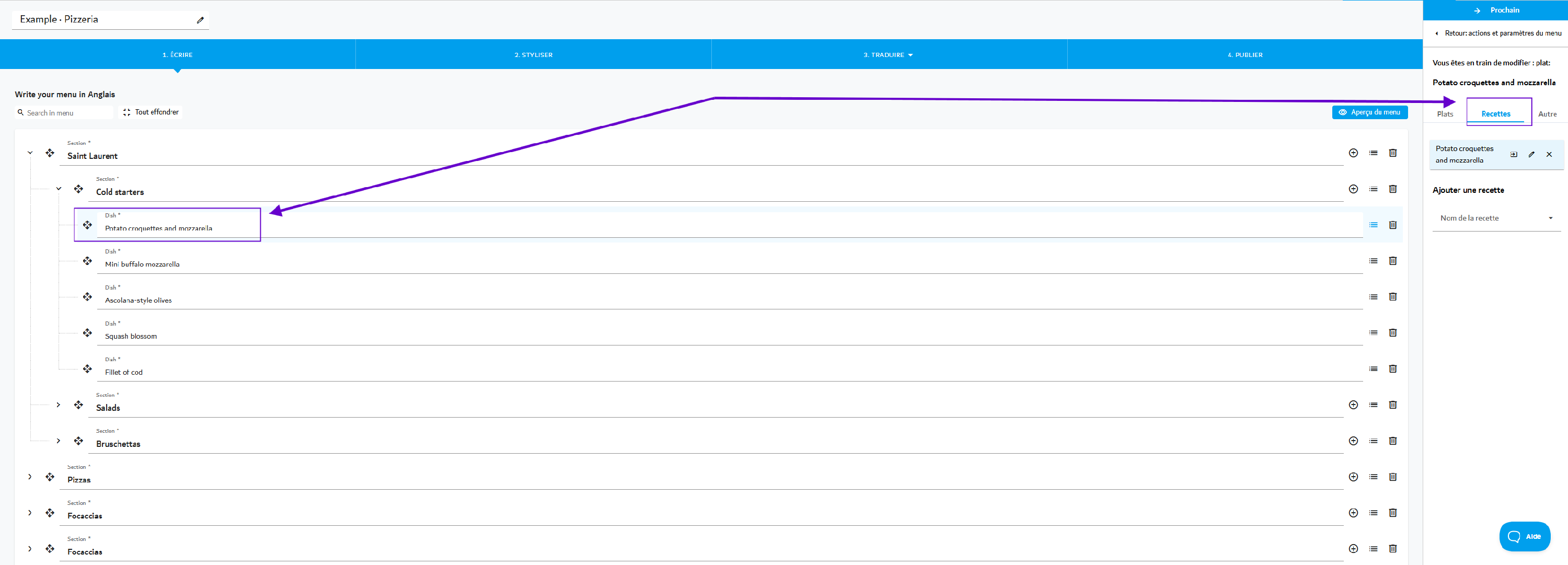Click the pencil icon beside Example - Pizzeria

click(200, 20)
